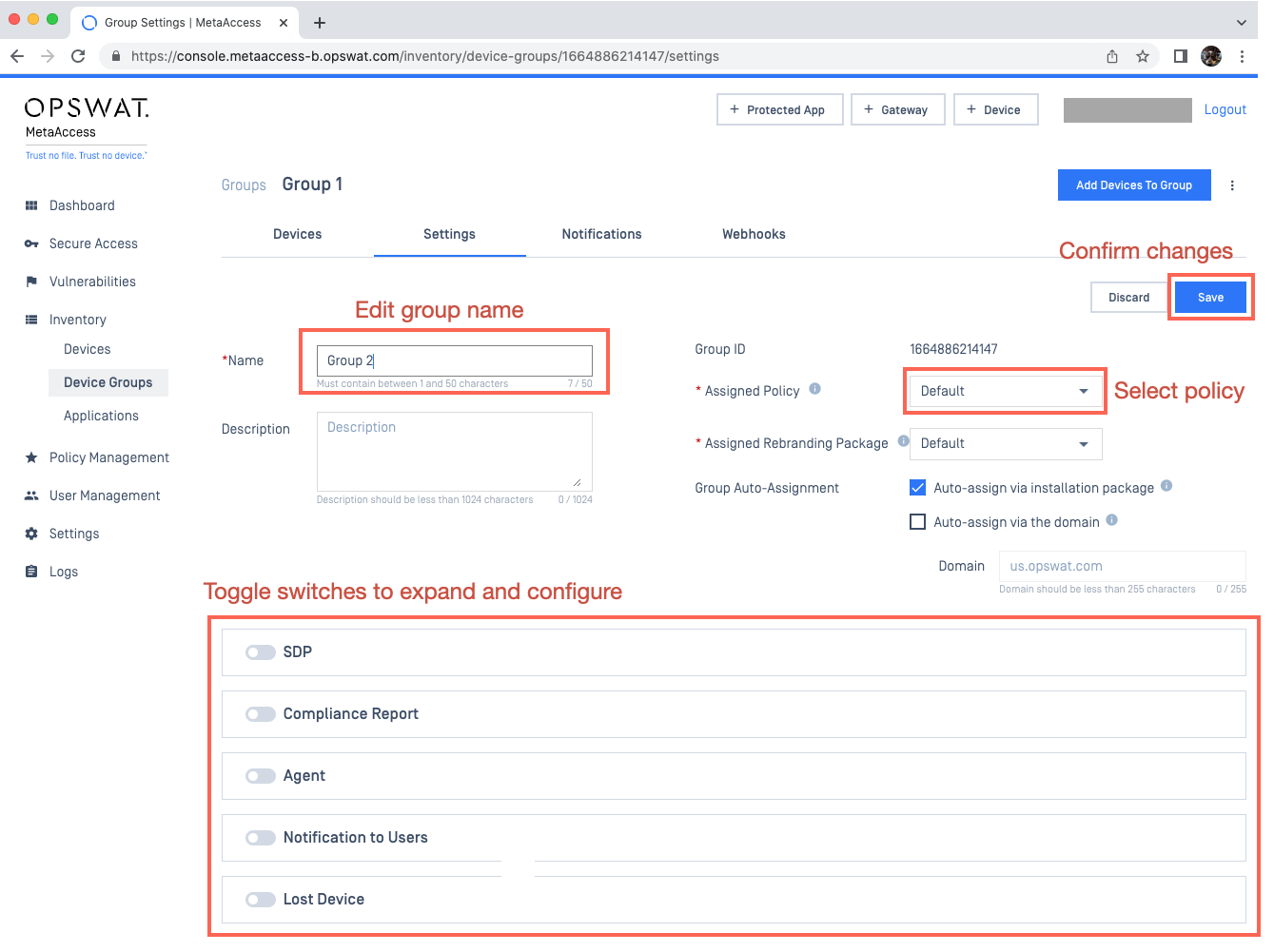This screenshot has height=952, width=1274.
Task: Go back to Groups breadcrumb
Action: pyautogui.click(x=244, y=185)
